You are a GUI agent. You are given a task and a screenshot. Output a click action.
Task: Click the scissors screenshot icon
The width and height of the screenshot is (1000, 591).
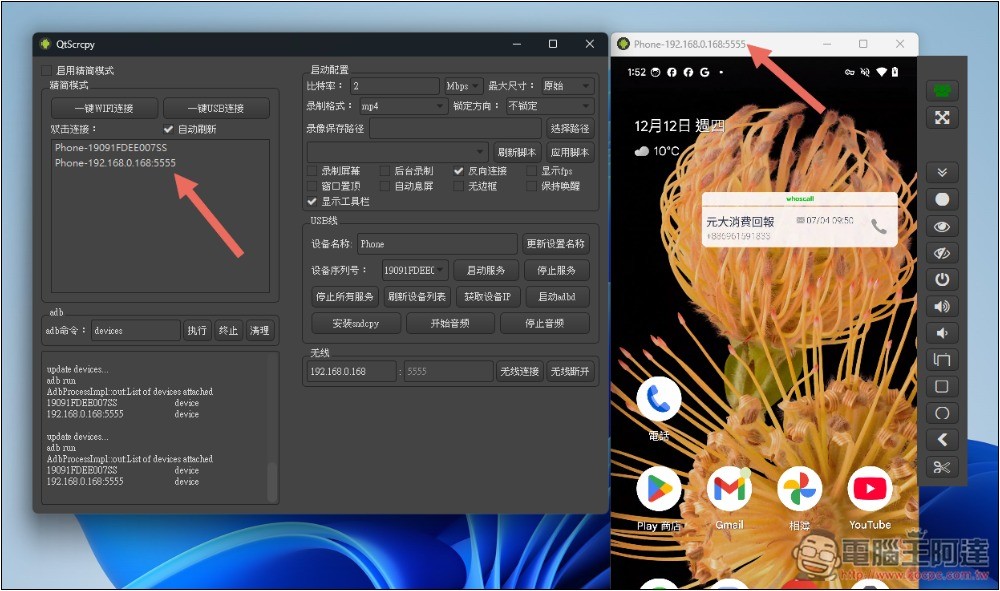[942, 467]
